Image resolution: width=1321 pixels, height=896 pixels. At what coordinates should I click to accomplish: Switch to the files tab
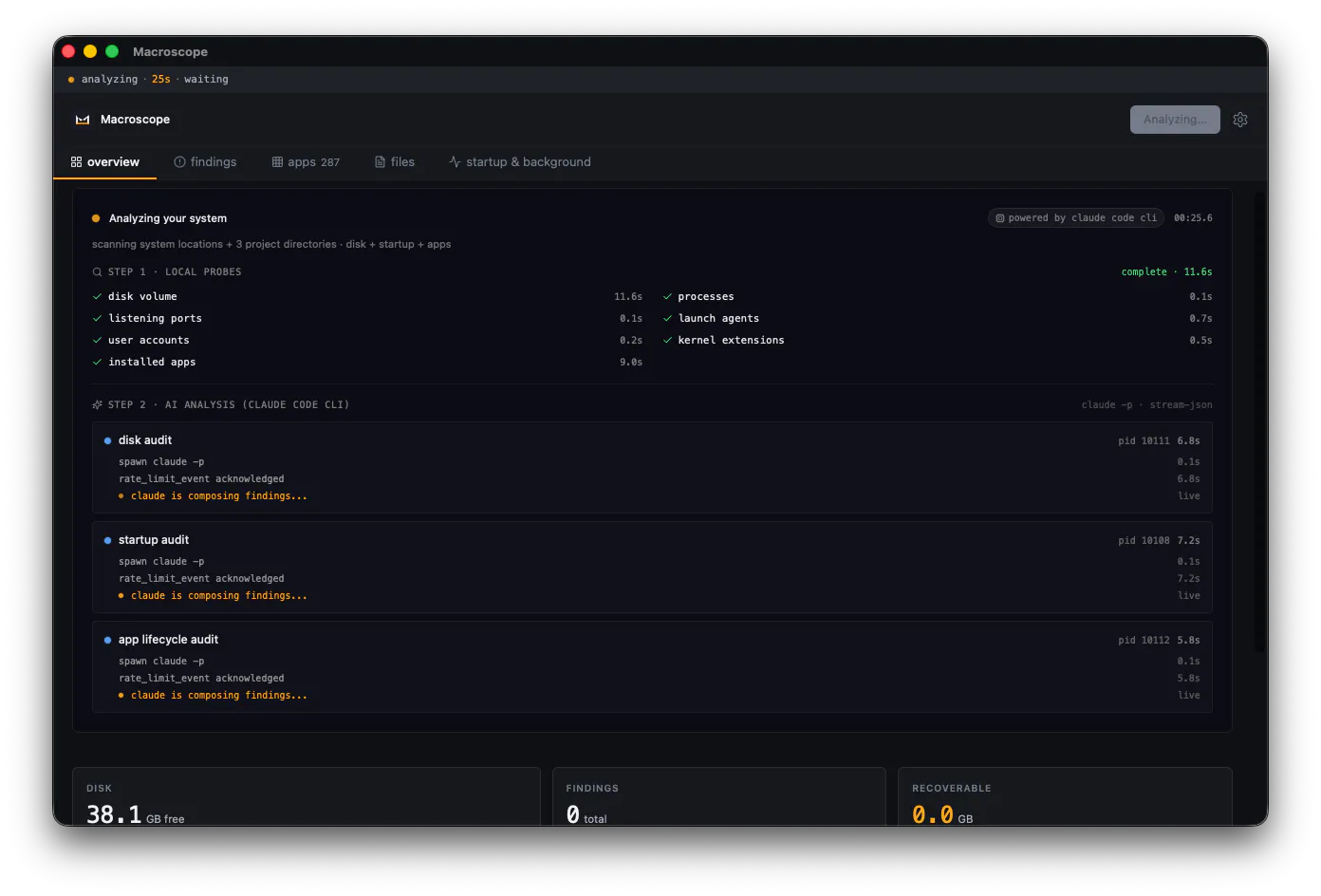[x=395, y=162]
